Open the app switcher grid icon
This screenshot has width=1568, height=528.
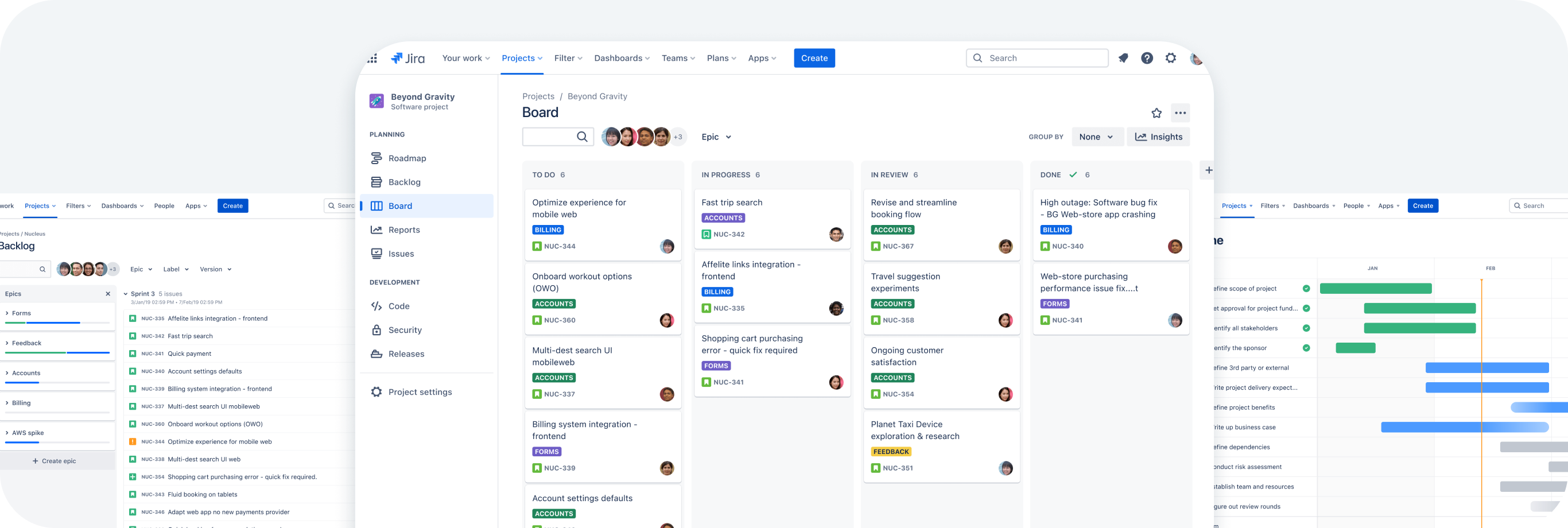pyautogui.click(x=372, y=59)
